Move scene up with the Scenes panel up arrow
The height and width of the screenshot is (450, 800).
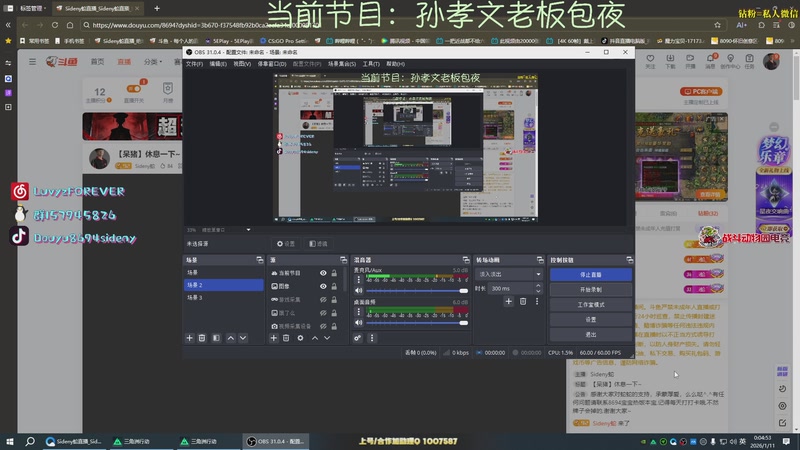tap(231, 338)
